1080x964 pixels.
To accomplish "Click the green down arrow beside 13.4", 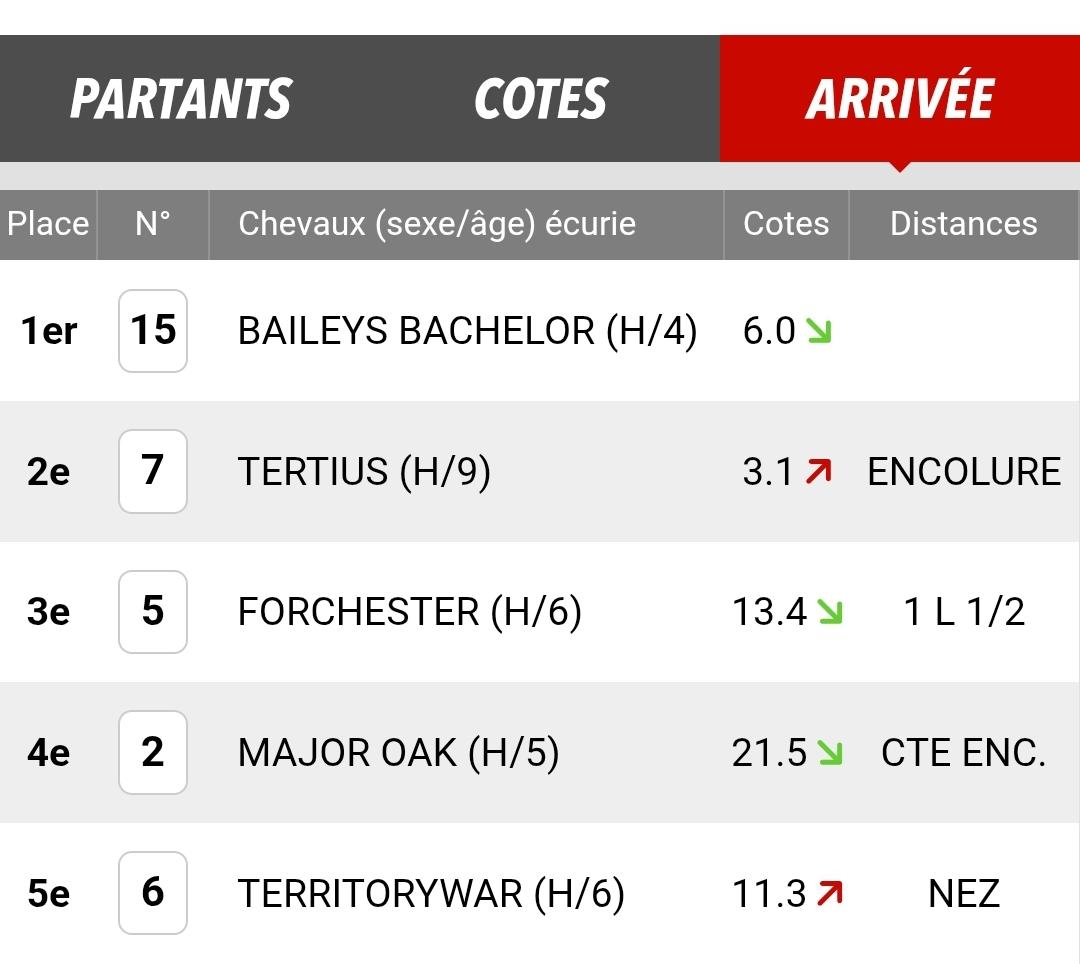I will click(830, 612).
